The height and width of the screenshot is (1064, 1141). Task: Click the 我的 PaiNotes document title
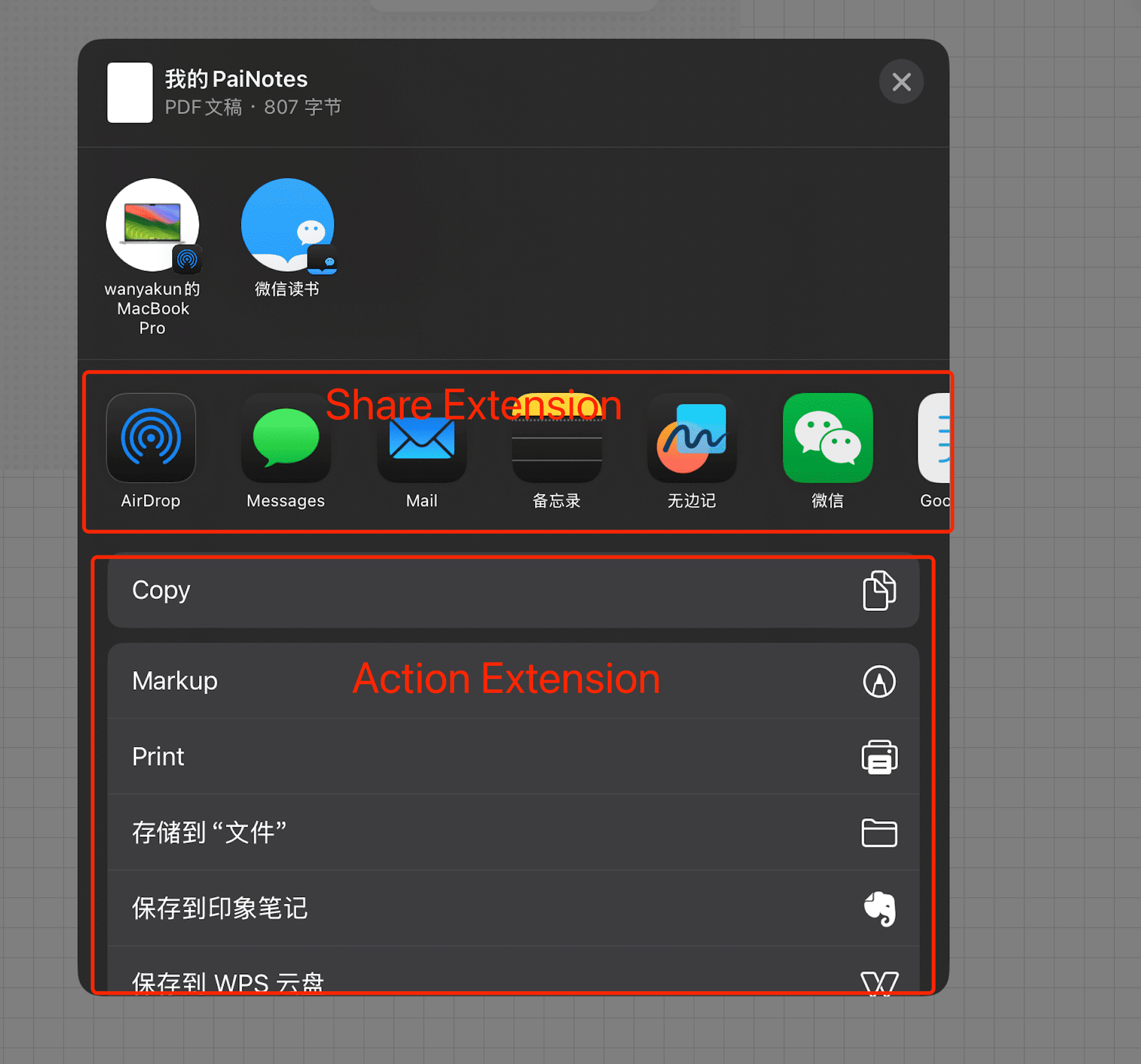[236, 79]
